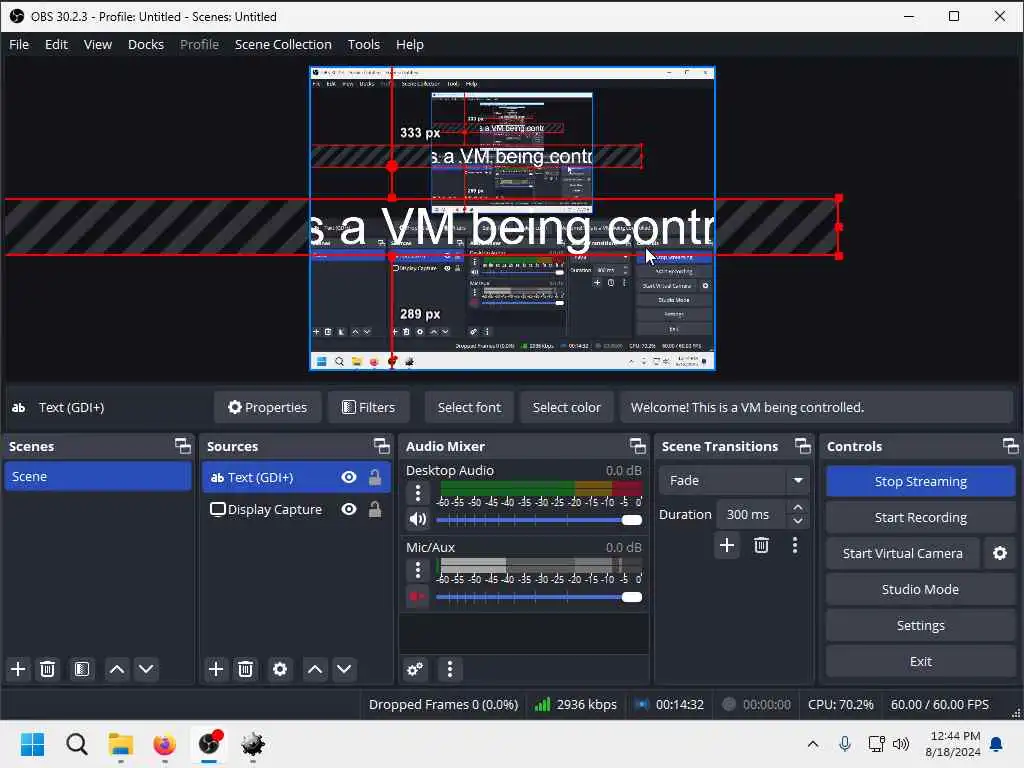Move source up in Sources panel
1024x768 pixels.
coord(315,669)
